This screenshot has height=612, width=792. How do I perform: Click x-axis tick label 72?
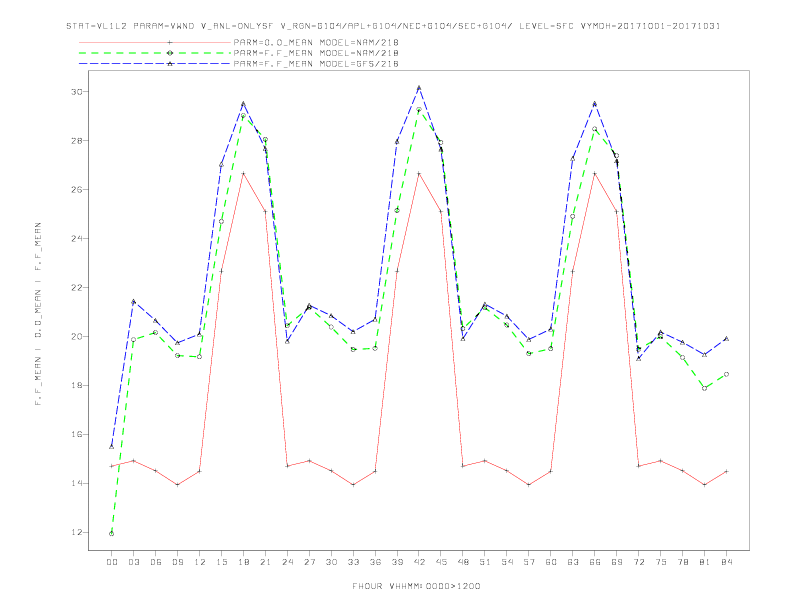point(638,562)
